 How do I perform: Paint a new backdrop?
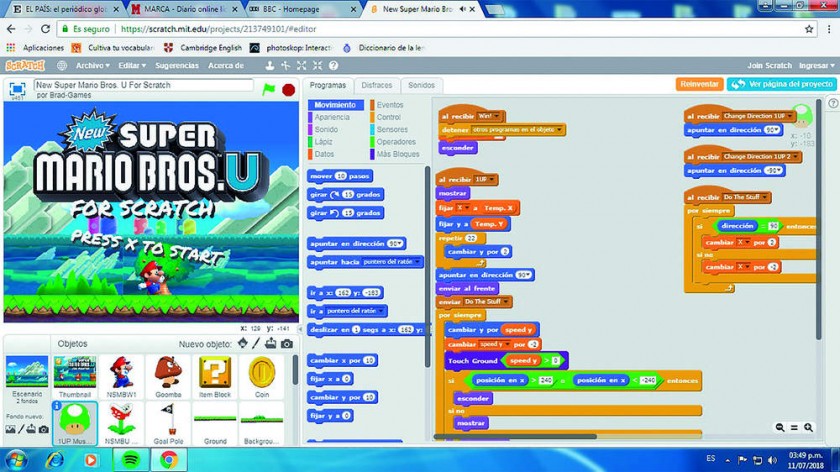point(21,429)
